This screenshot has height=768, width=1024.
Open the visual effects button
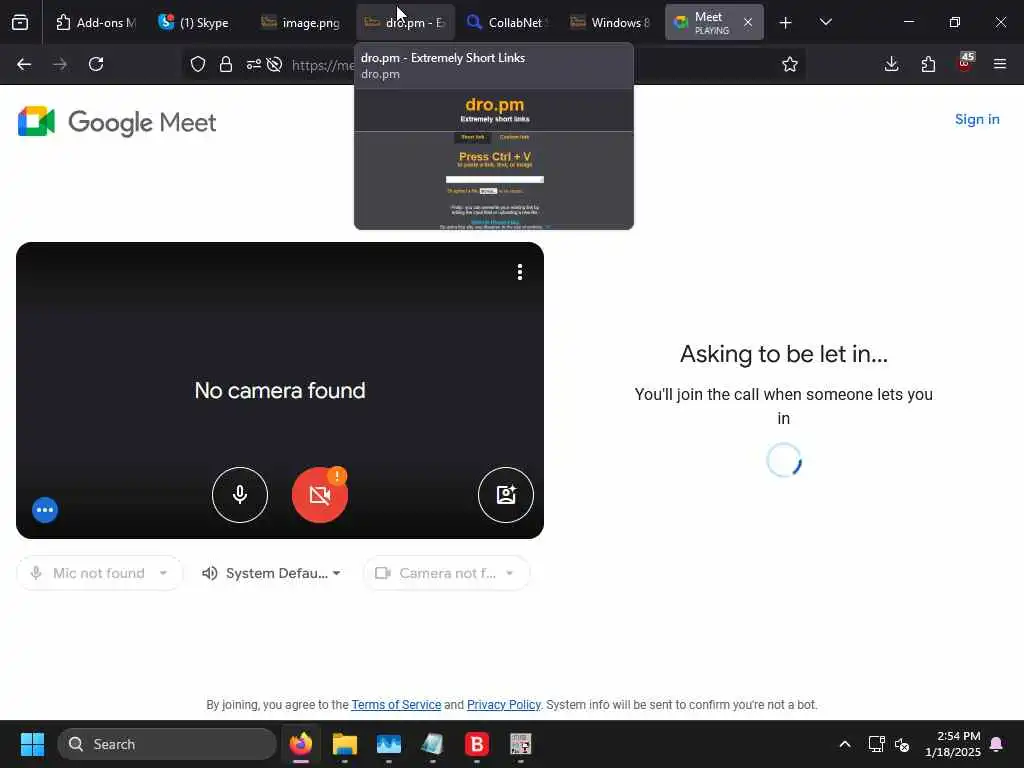(x=505, y=495)
